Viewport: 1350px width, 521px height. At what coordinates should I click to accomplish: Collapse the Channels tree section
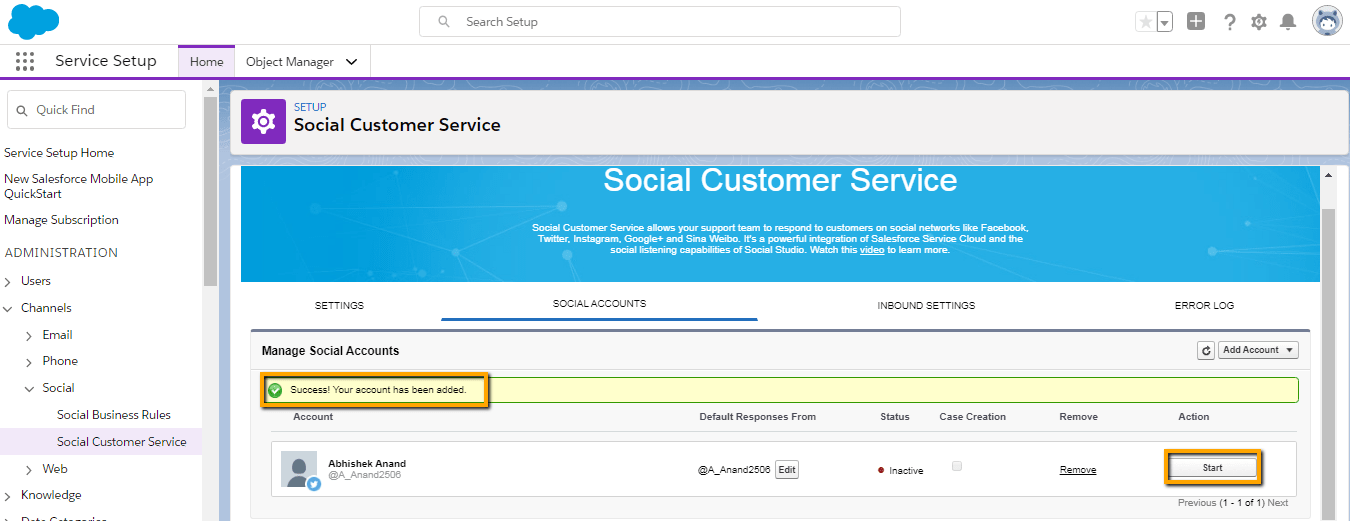pyautogui.click(x=9, y=308)
